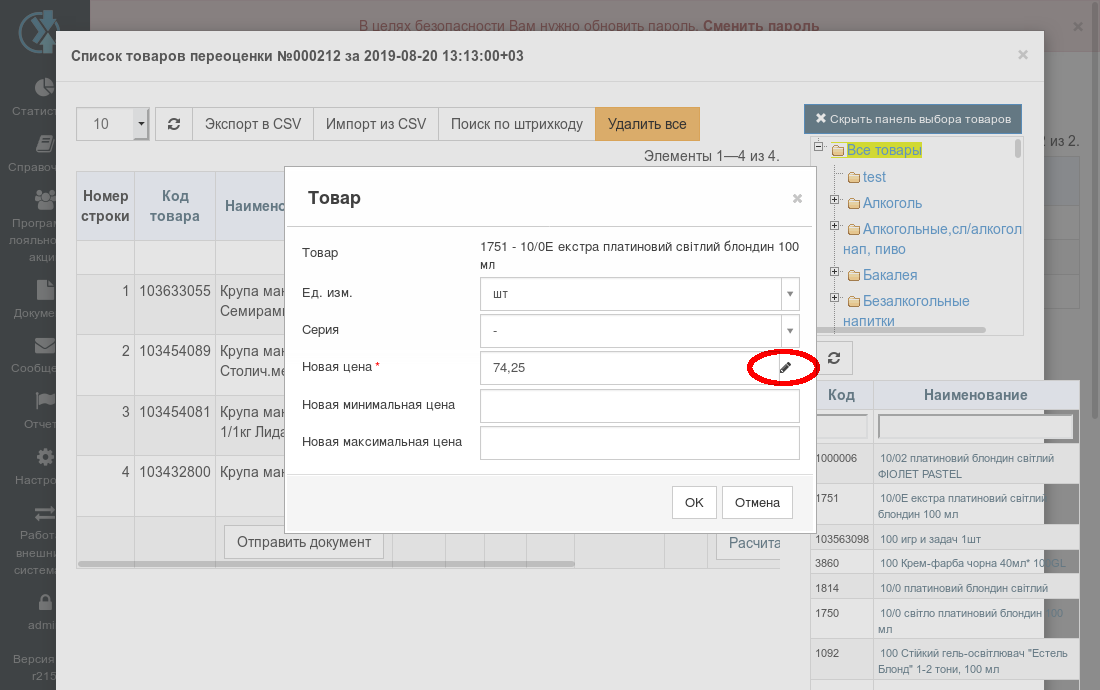Image resolution: width=1100 pixels, height=690 pixels.
Task: Click the Новая минимальная цена field
Action: [x=640, y=405]
